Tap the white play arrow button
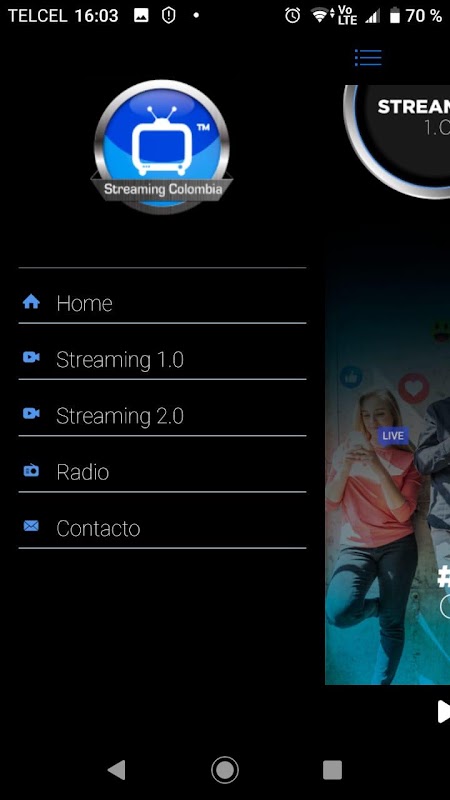 coord(443,711)
